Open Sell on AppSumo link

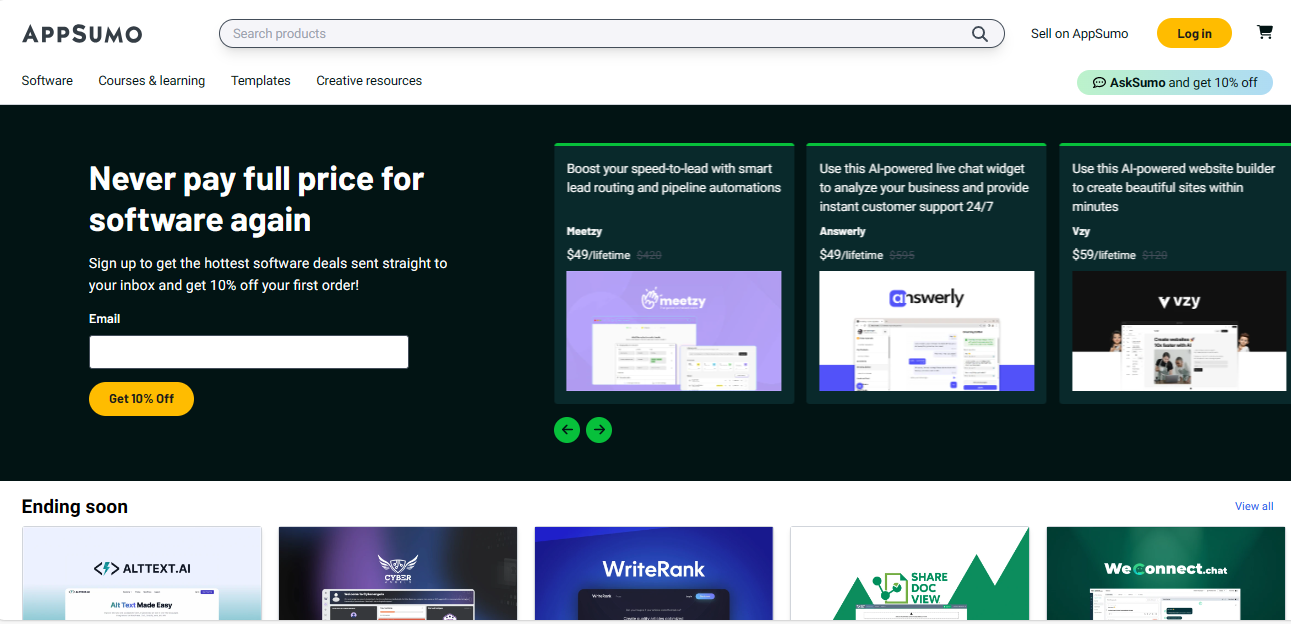(x=1079, y=33)
